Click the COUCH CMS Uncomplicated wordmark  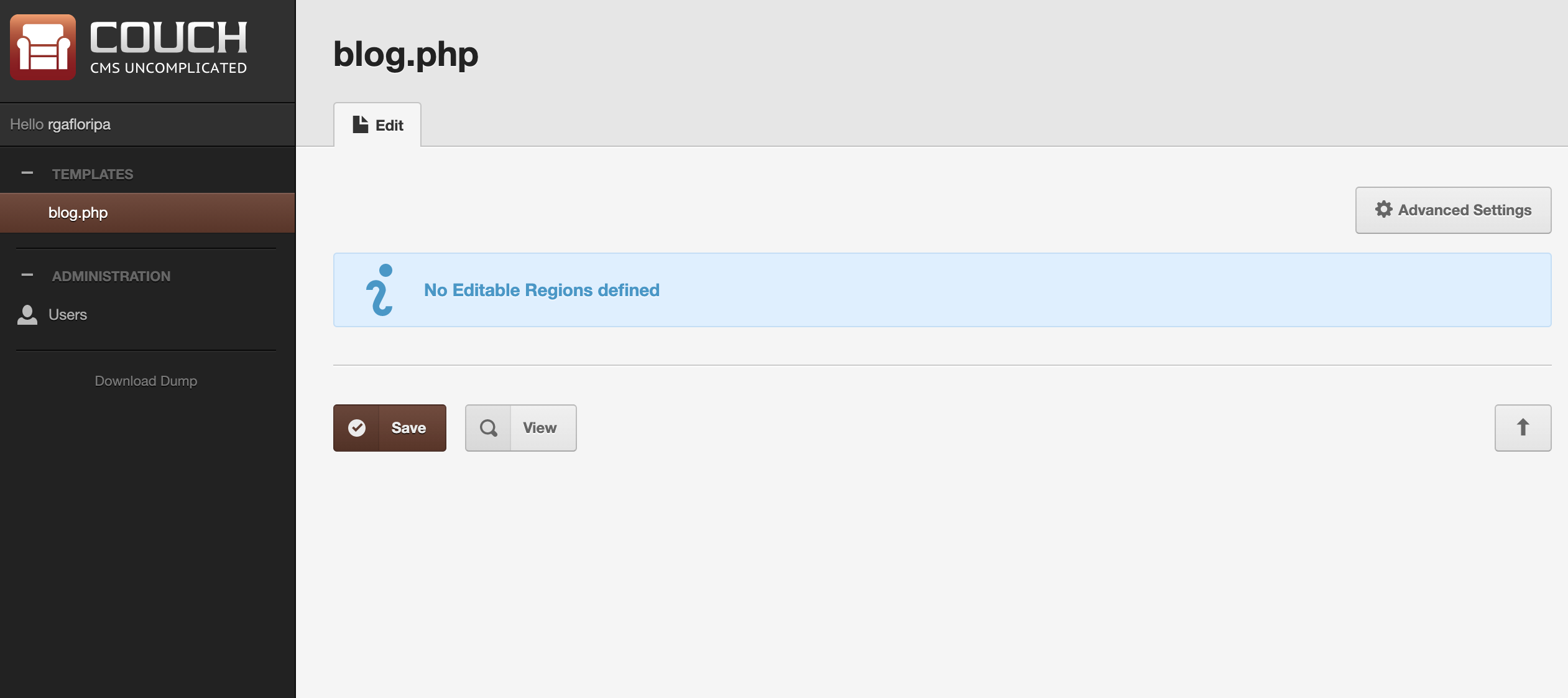click(168, 47)
